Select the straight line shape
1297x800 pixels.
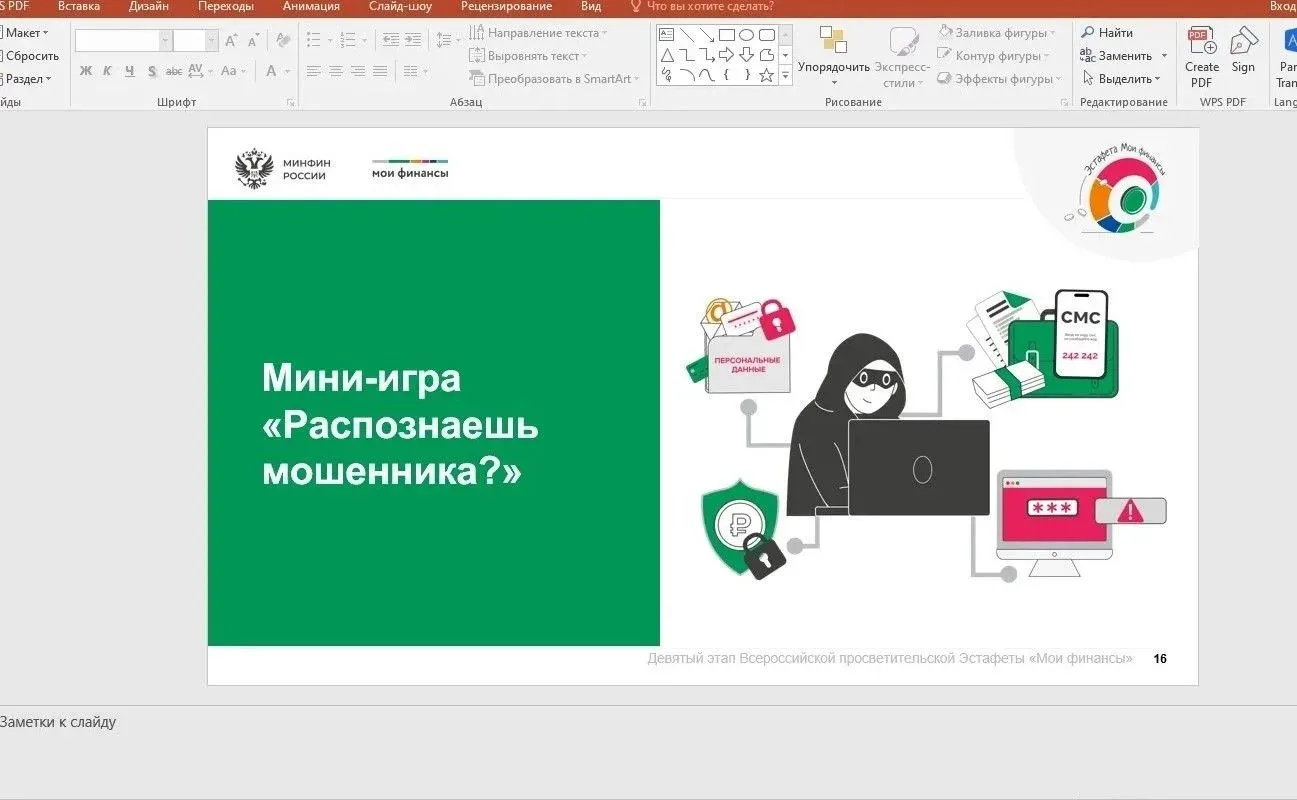[686, 34]
